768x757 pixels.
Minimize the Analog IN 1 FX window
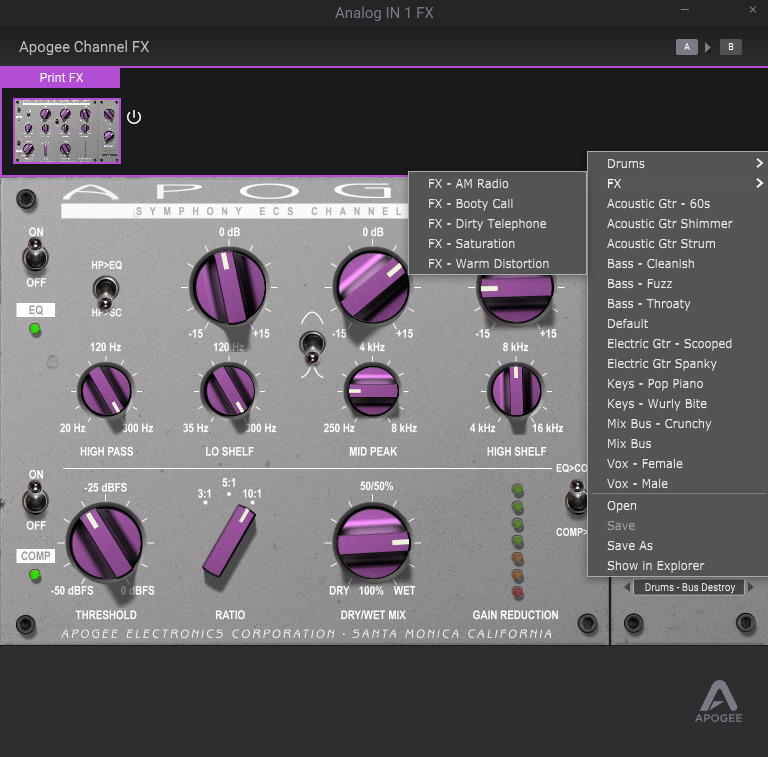coord(685,10)
